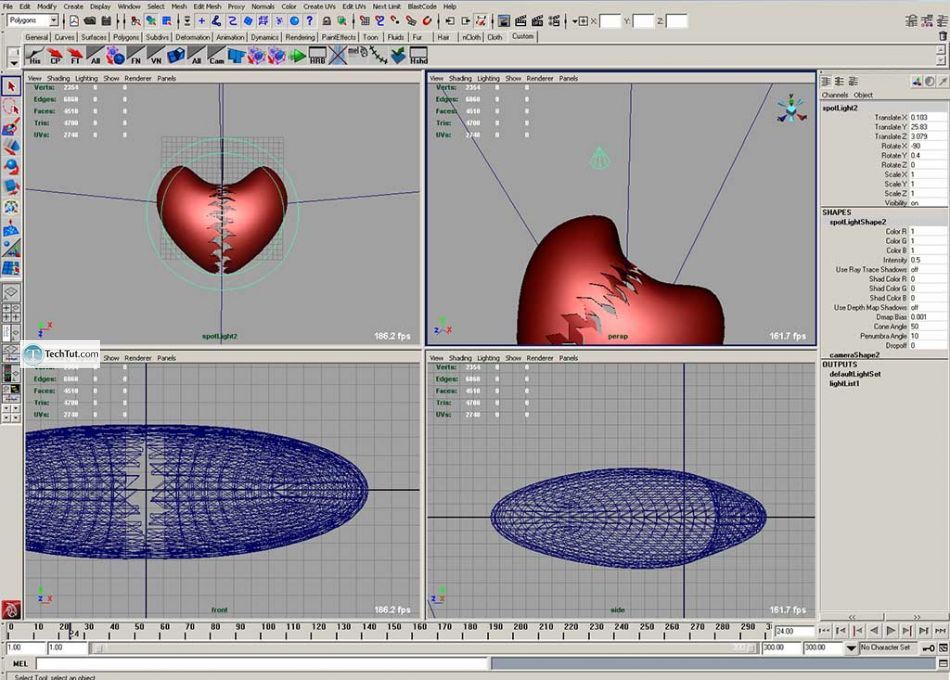The height and width of the screenshot is (680, 950).
Task: Choose the Universal Manipulator tool
Action: point(11,207)
